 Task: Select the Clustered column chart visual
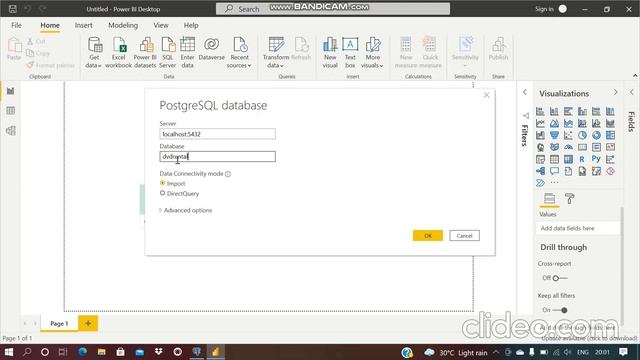click(x=582, y=111)
